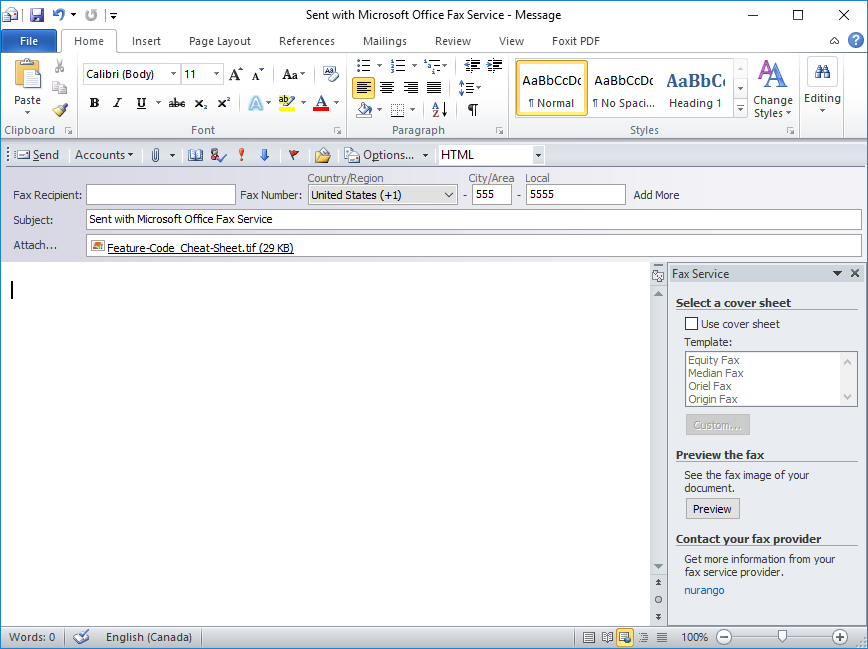
Task: Click the yellow text highlight color button
Action: coord(286,103)
